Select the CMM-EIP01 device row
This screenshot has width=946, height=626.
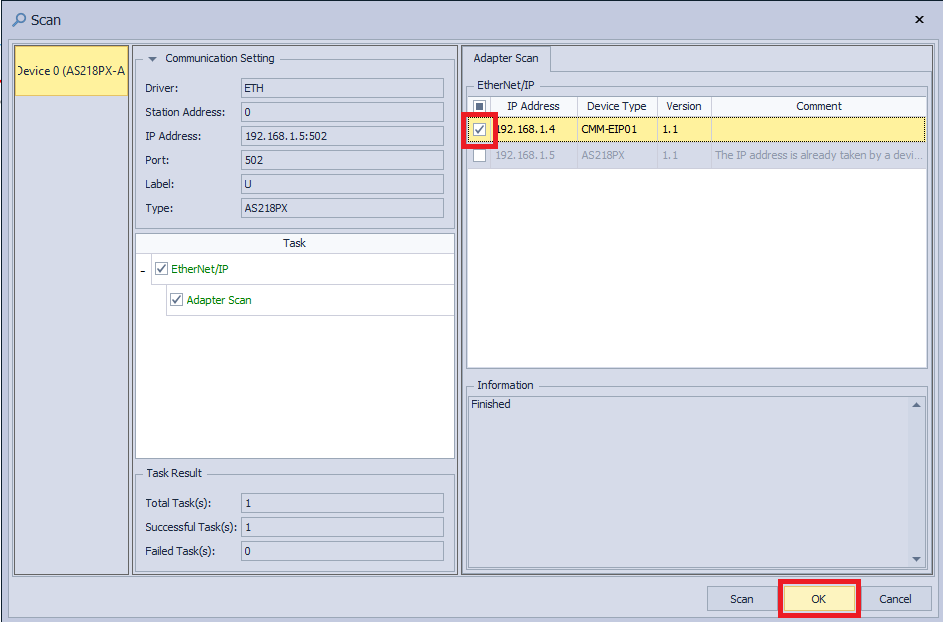(x=616, y=130)
